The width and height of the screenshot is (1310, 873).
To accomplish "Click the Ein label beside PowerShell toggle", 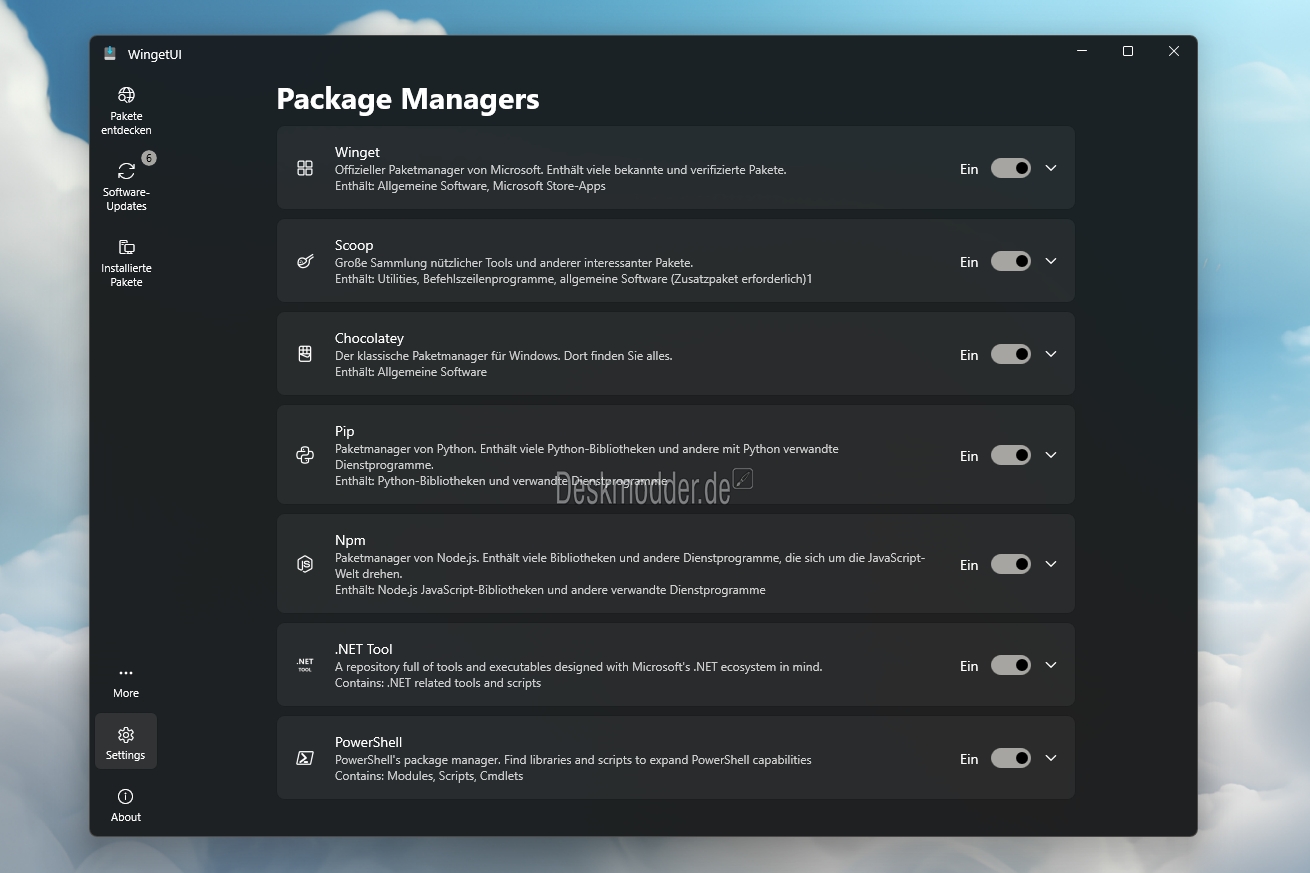I will (x=969, y=759).
